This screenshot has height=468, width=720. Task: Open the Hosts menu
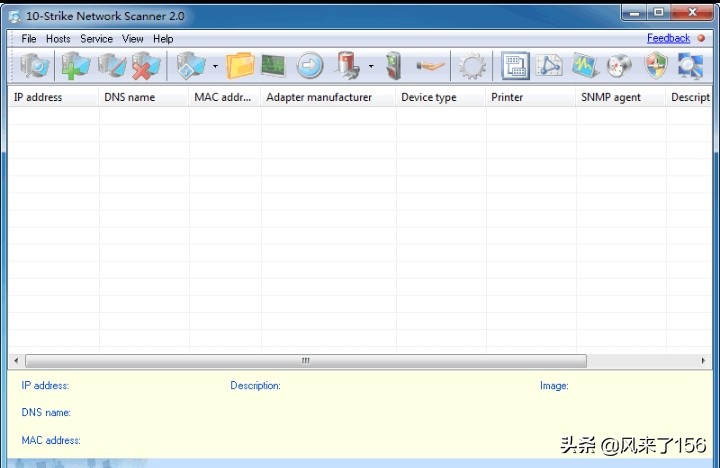click(58, 39)
